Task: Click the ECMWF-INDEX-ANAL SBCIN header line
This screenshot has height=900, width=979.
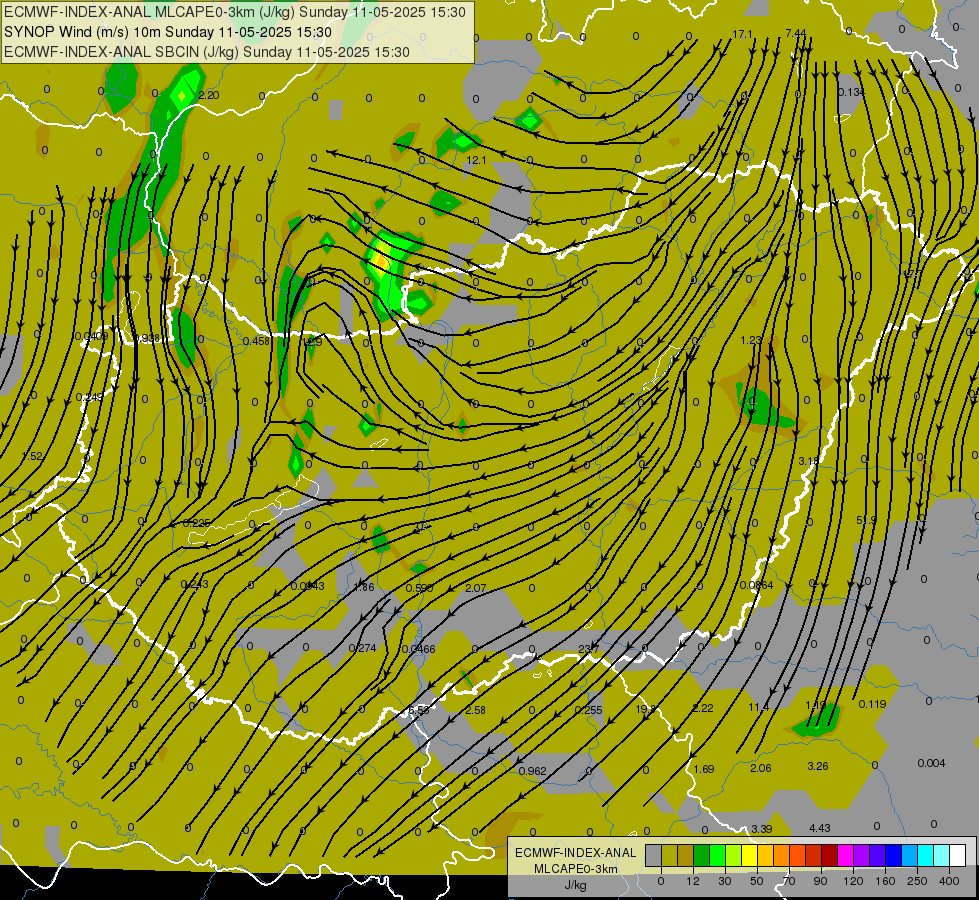Action: coord(207,52)
